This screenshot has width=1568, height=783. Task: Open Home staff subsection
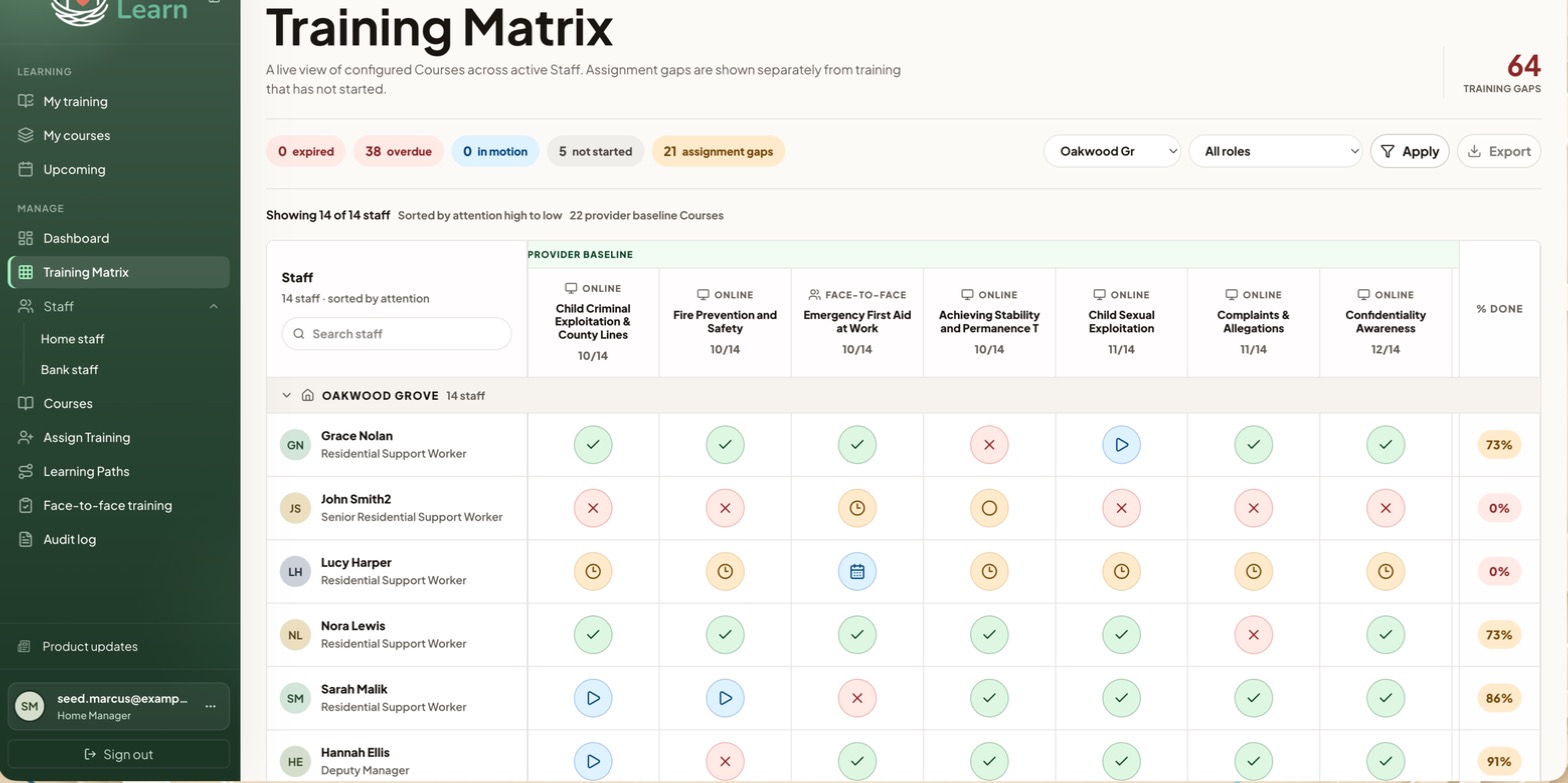click(72, 339)
